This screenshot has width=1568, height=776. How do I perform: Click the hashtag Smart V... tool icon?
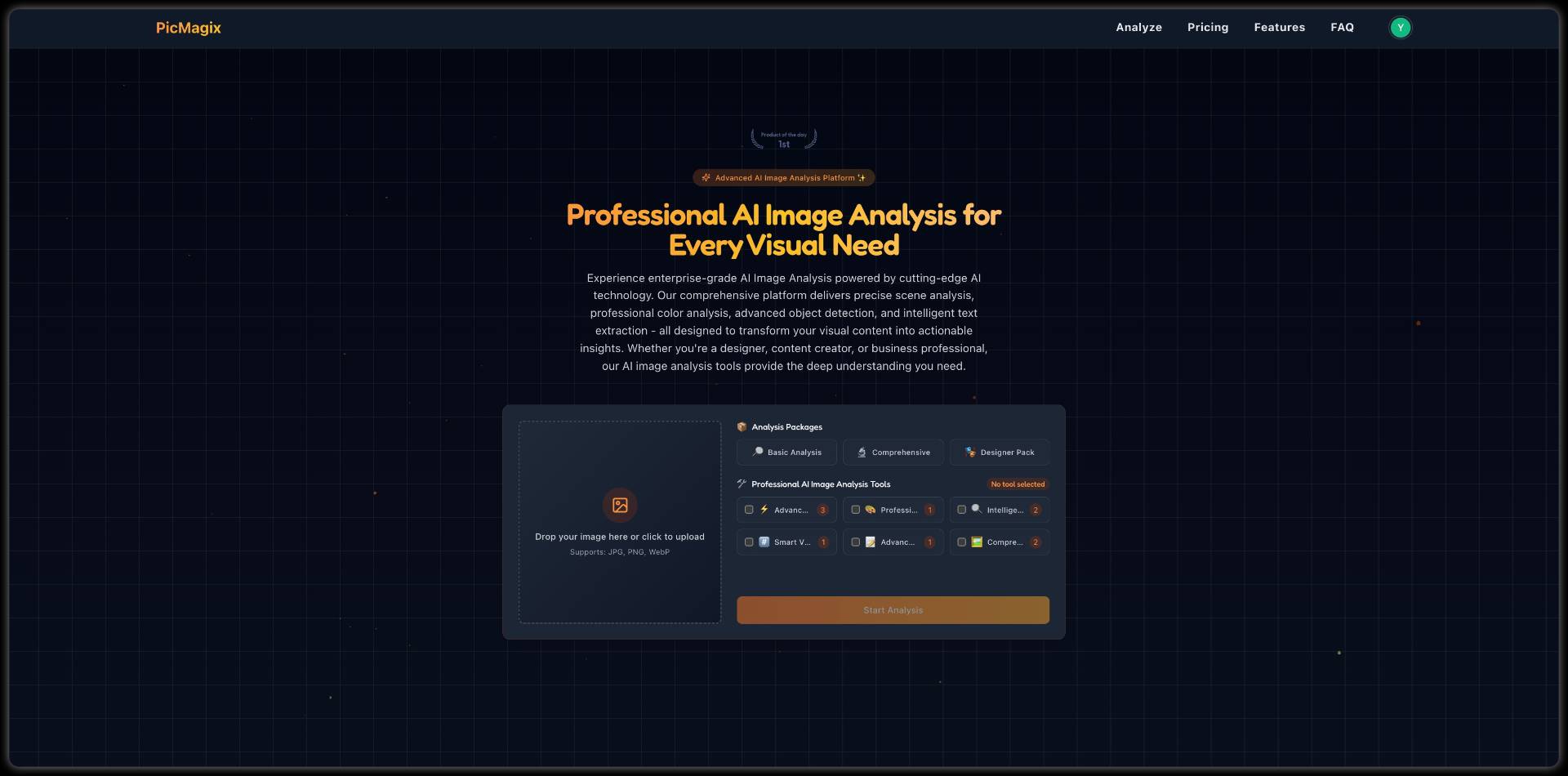[764, 542]
